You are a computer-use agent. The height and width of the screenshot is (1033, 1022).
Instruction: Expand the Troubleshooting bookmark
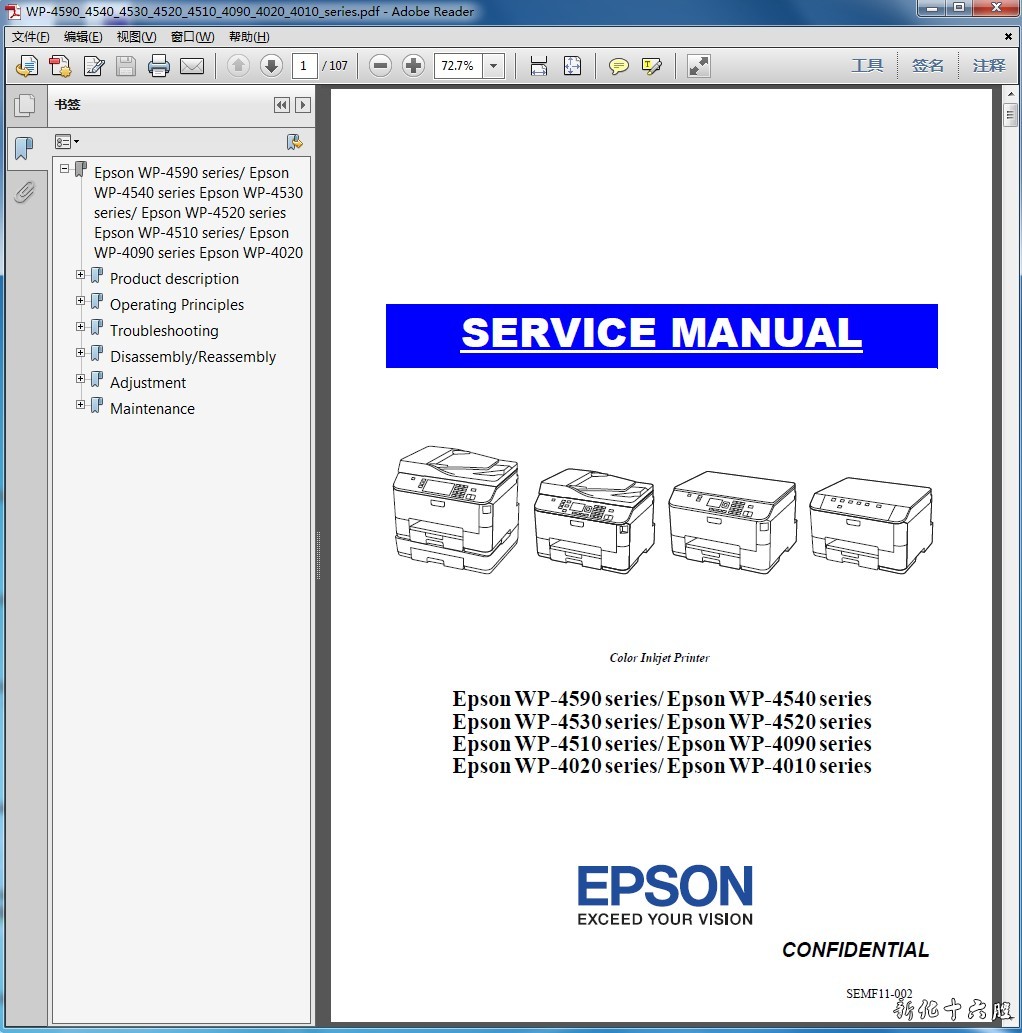tap(81, 327)
